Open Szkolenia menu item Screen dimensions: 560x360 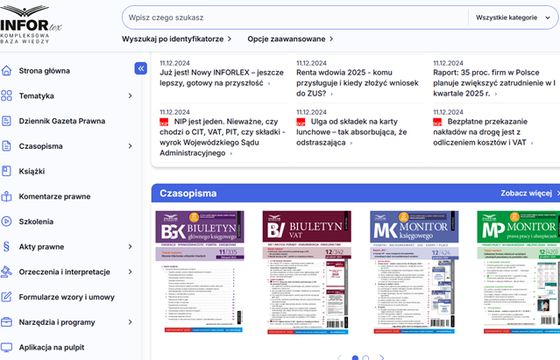tap(36, 221)
